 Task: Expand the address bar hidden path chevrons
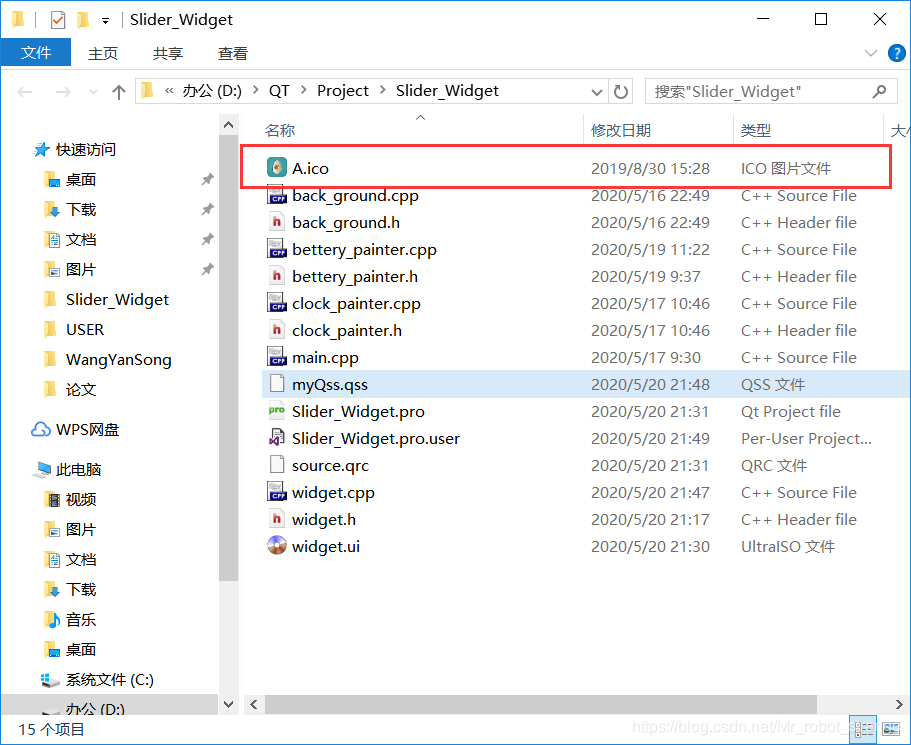coord(169,91)
